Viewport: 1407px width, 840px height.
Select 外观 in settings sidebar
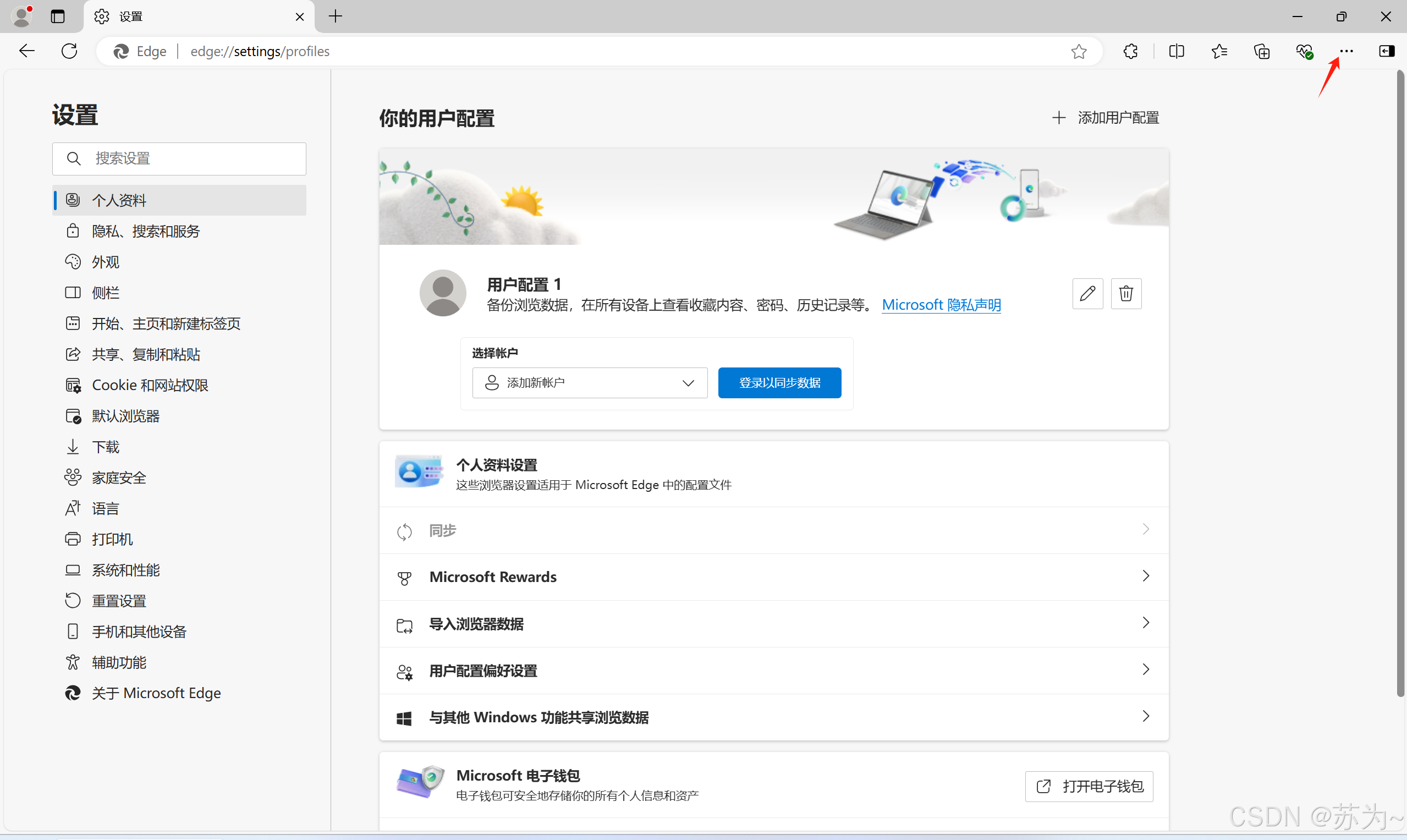(x=106, y=262)
